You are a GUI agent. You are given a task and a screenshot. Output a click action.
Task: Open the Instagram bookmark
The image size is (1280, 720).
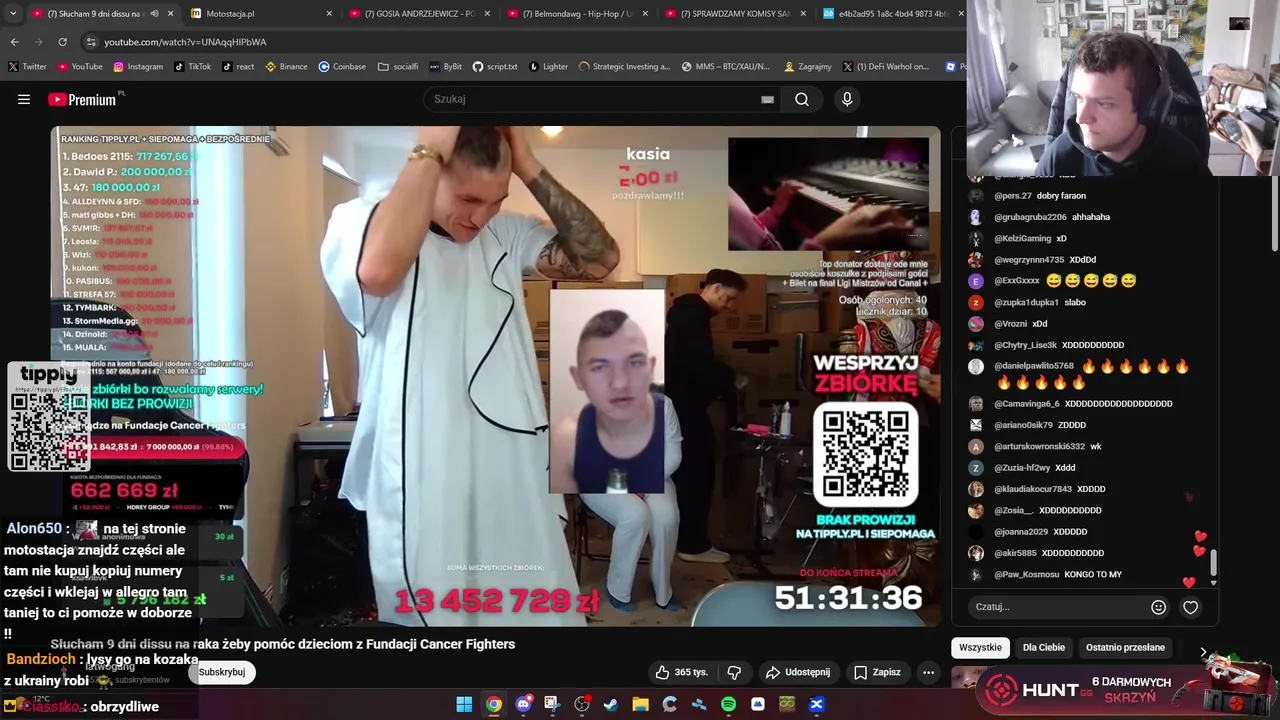[138, 67]
